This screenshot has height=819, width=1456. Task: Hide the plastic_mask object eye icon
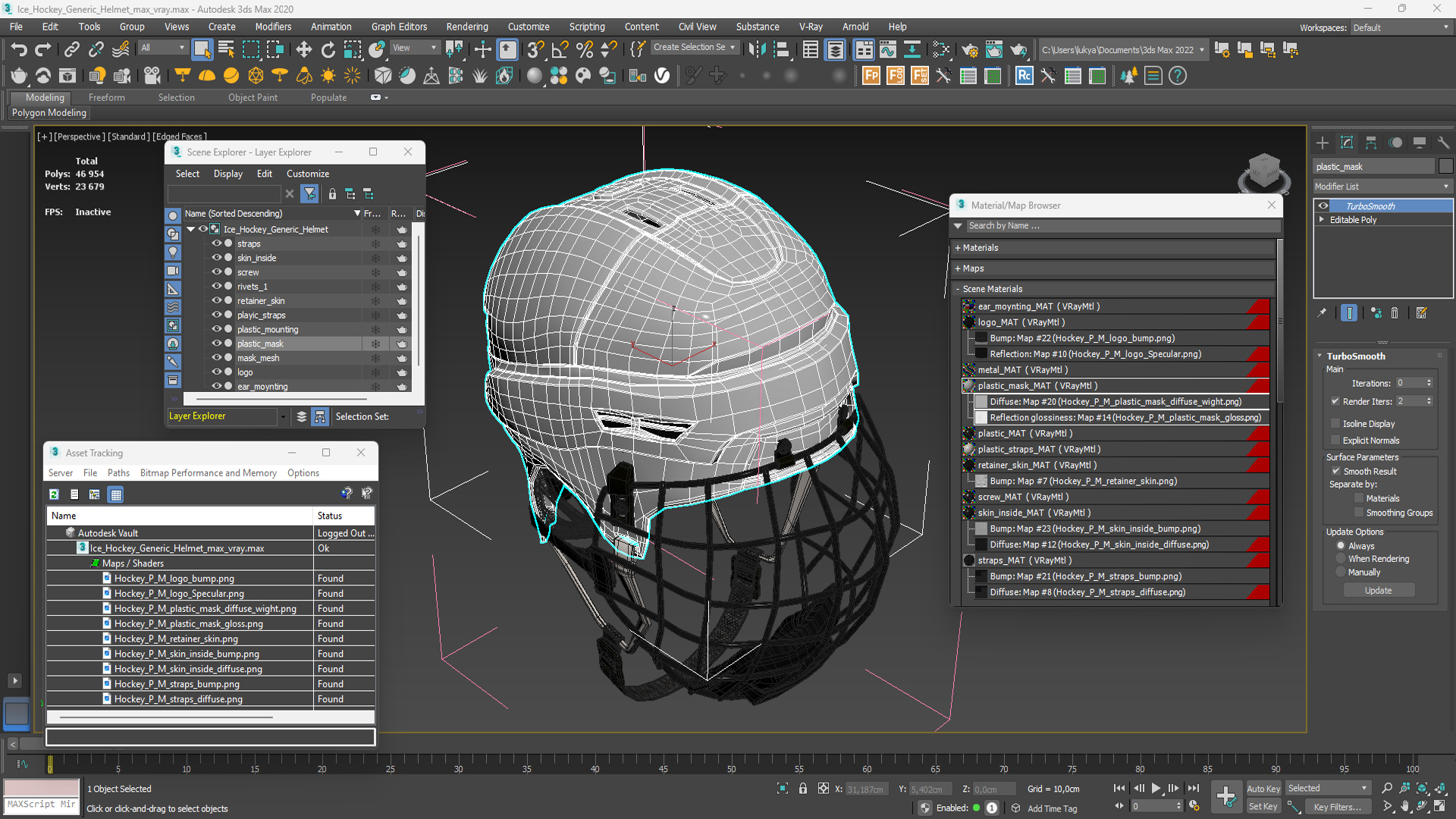[x=217, y=344]
